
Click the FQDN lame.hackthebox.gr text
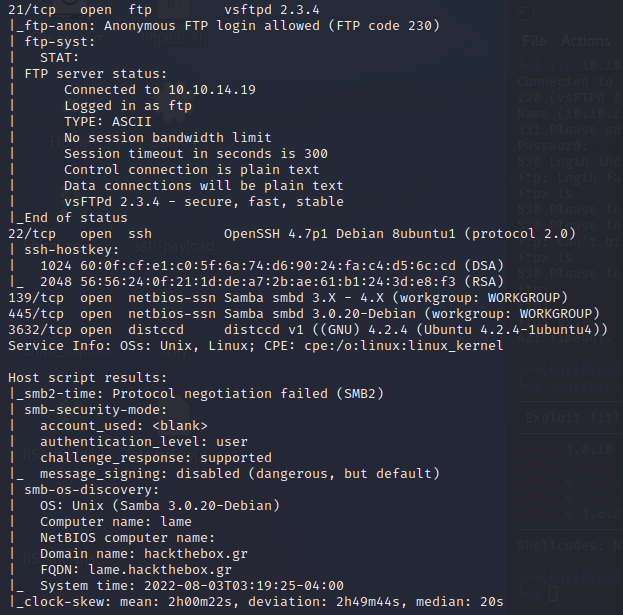coord(136,570)
